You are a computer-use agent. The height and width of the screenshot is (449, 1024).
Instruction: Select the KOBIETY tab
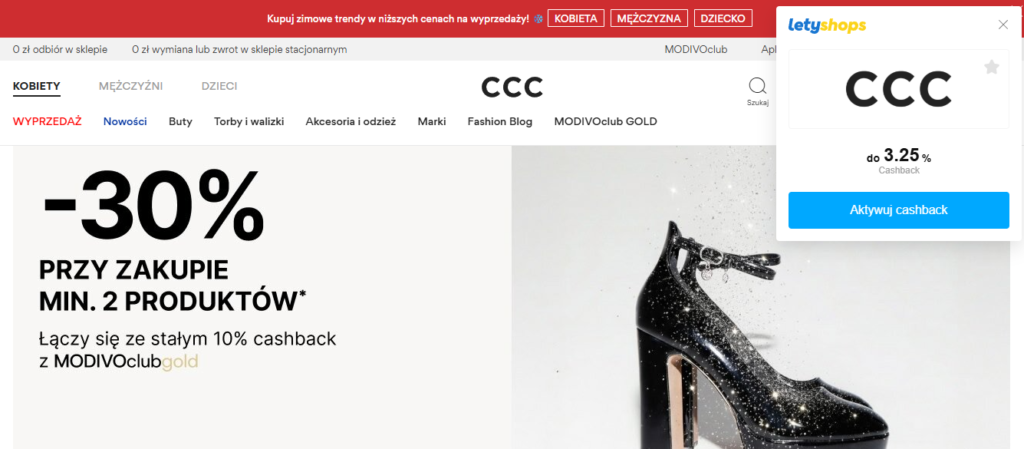37,86
